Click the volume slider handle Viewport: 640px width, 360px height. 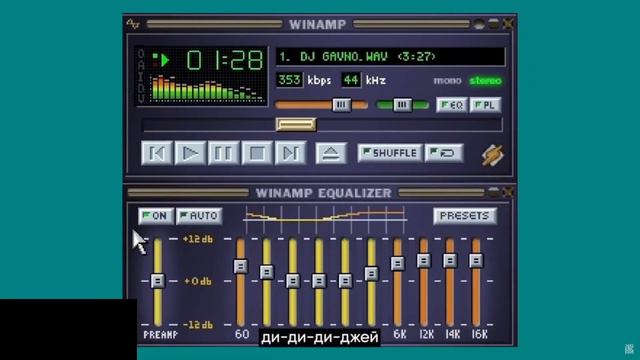(x=342, y=105)
